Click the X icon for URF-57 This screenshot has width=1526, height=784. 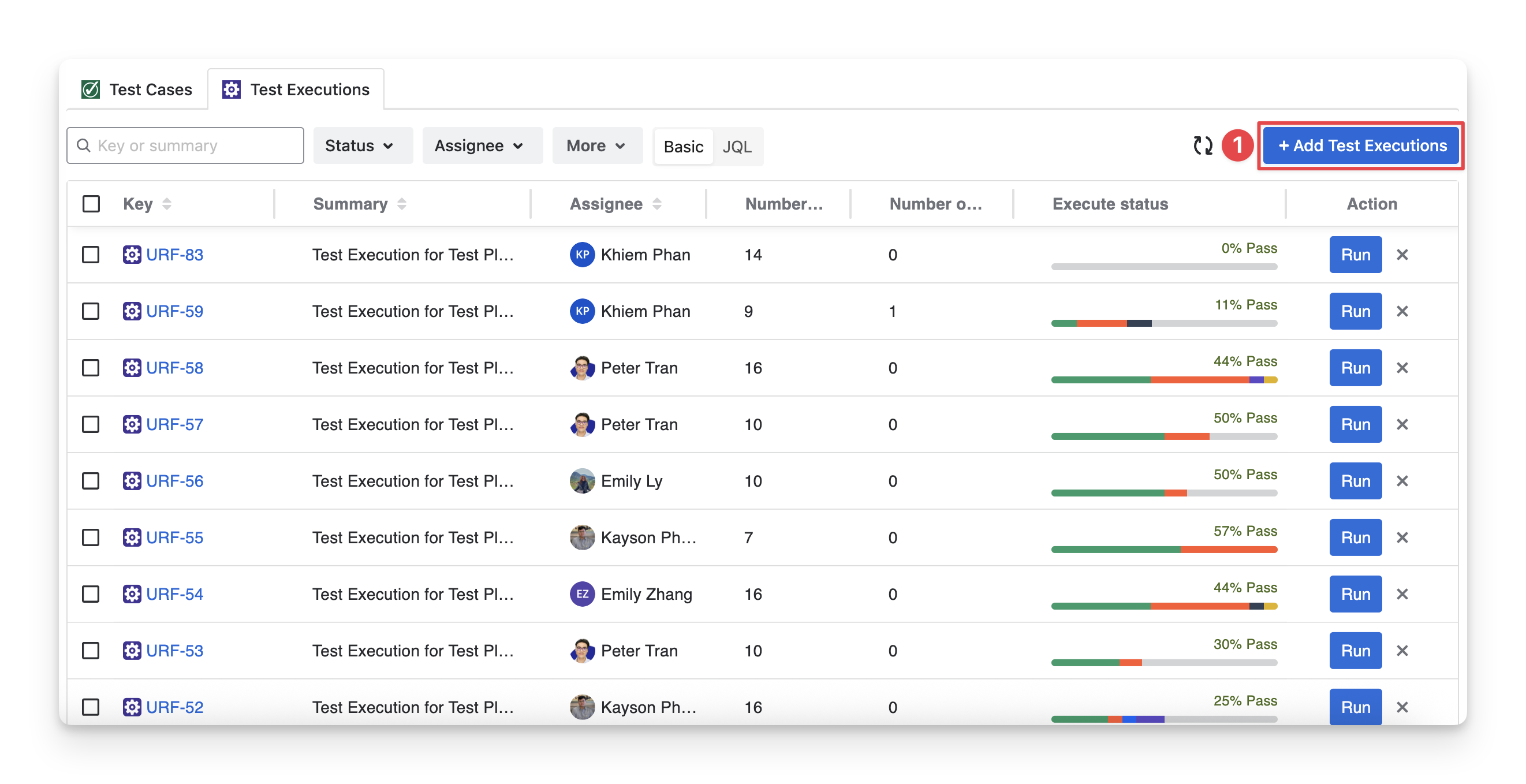(x=1402, y=424)
